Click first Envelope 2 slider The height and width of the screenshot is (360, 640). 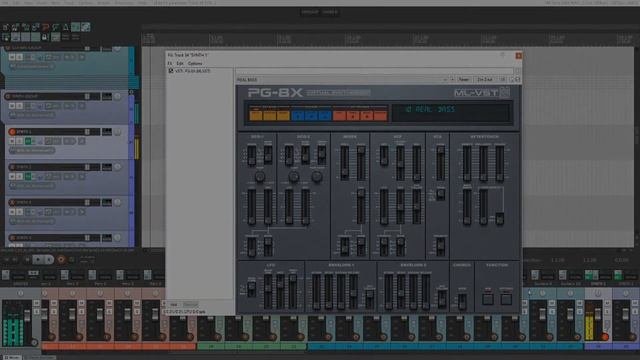[x=388, y=291]
